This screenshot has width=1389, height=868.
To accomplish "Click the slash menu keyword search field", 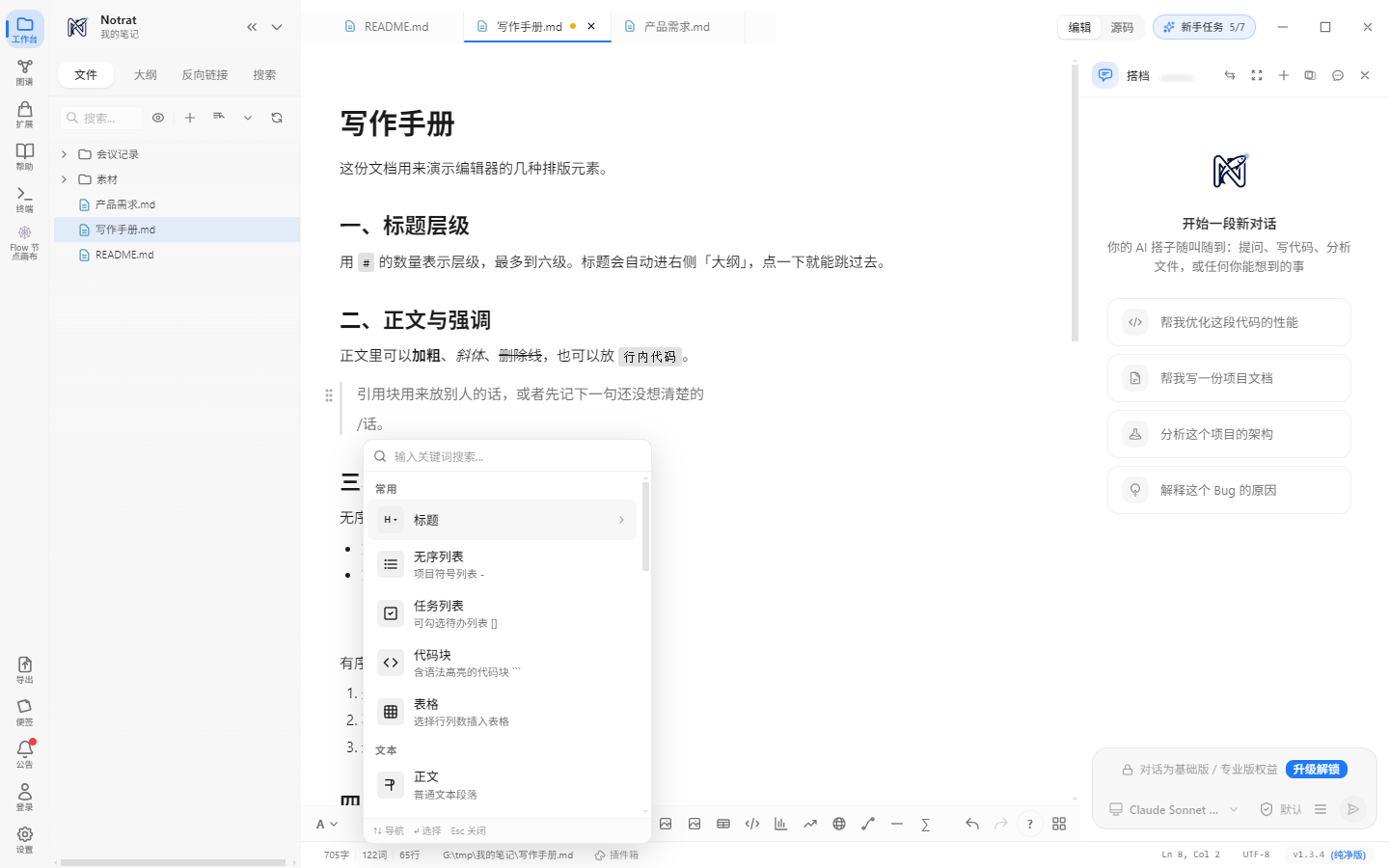I will 507,456.
